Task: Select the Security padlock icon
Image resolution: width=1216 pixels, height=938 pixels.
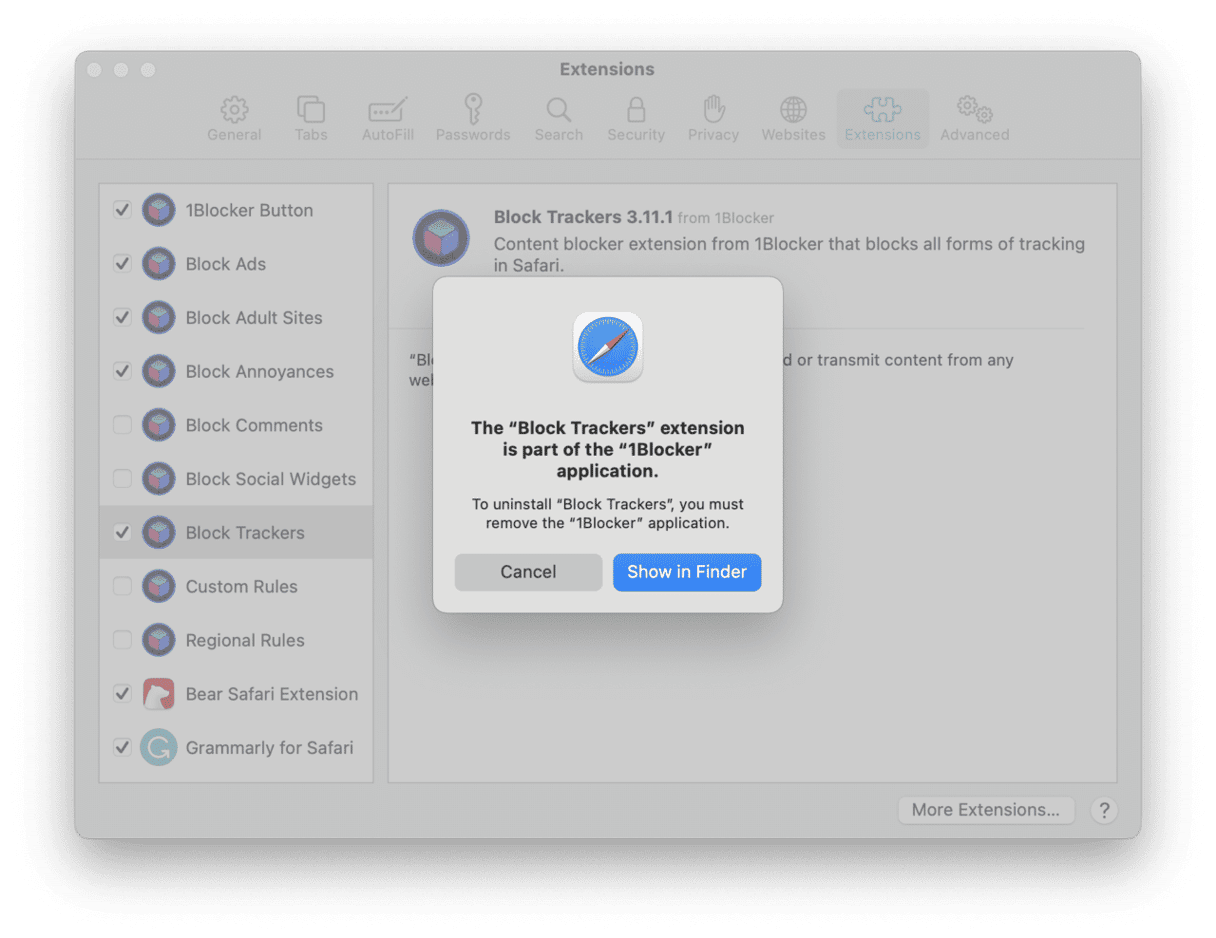Action: click(636, 110)
